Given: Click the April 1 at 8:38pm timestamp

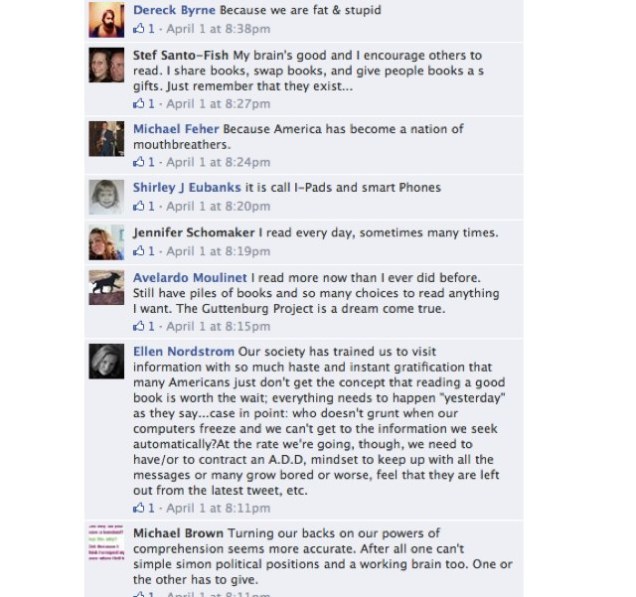Looking at the screenshot, I should [218, 29].
